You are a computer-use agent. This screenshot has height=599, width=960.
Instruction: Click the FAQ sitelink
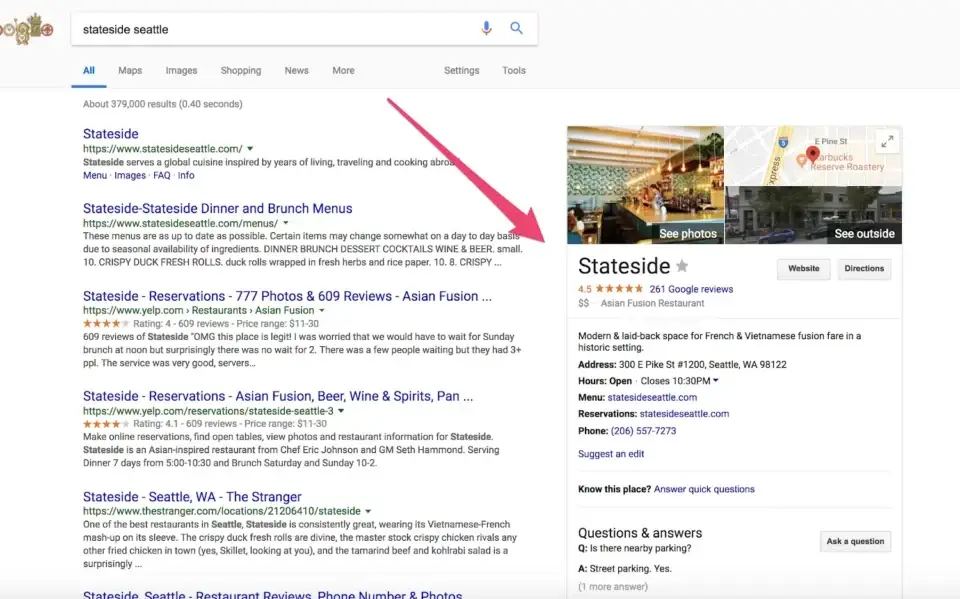tap(162, 175)
